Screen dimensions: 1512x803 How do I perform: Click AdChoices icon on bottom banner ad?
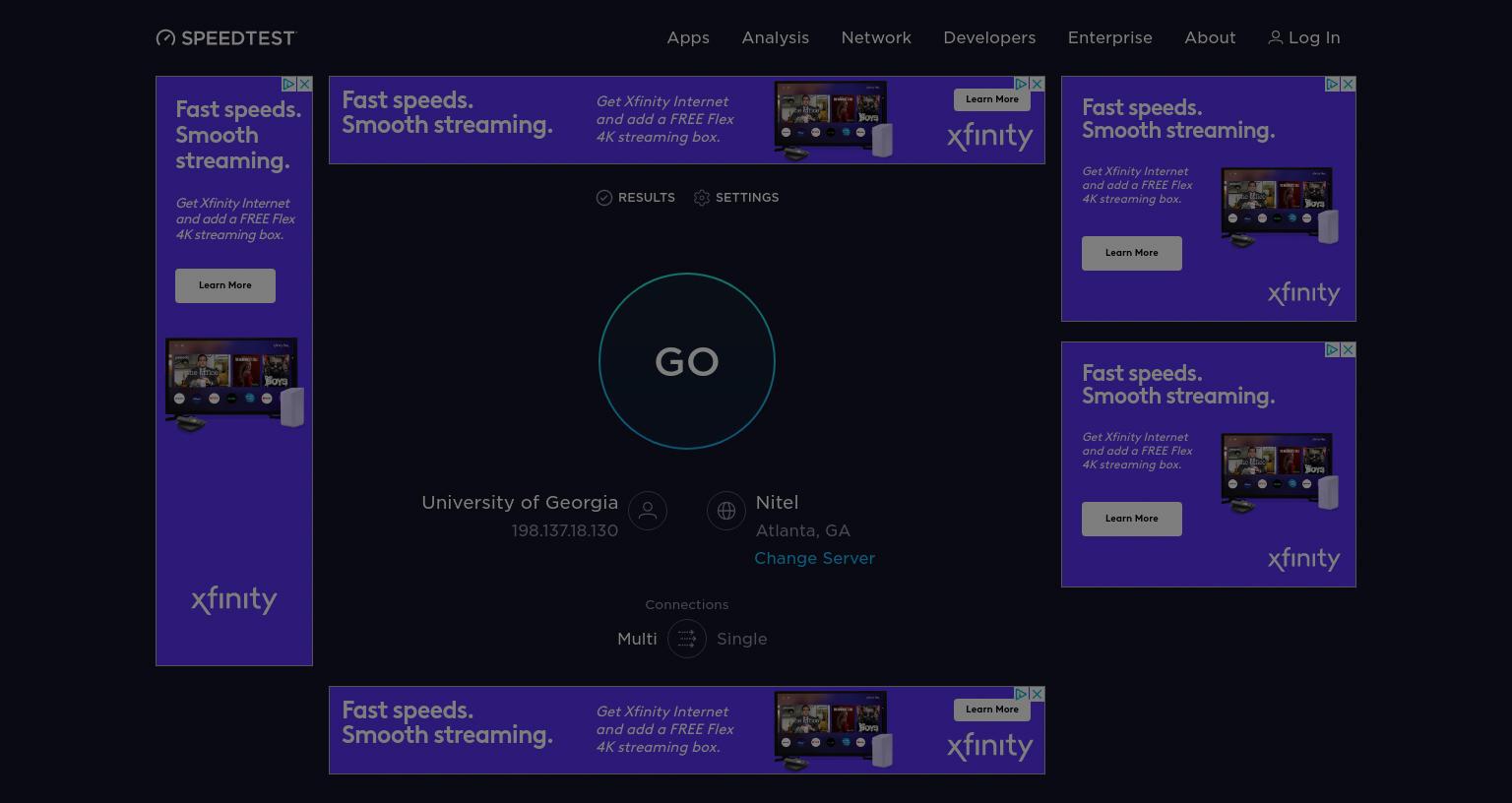click(x=1022, y=695)
